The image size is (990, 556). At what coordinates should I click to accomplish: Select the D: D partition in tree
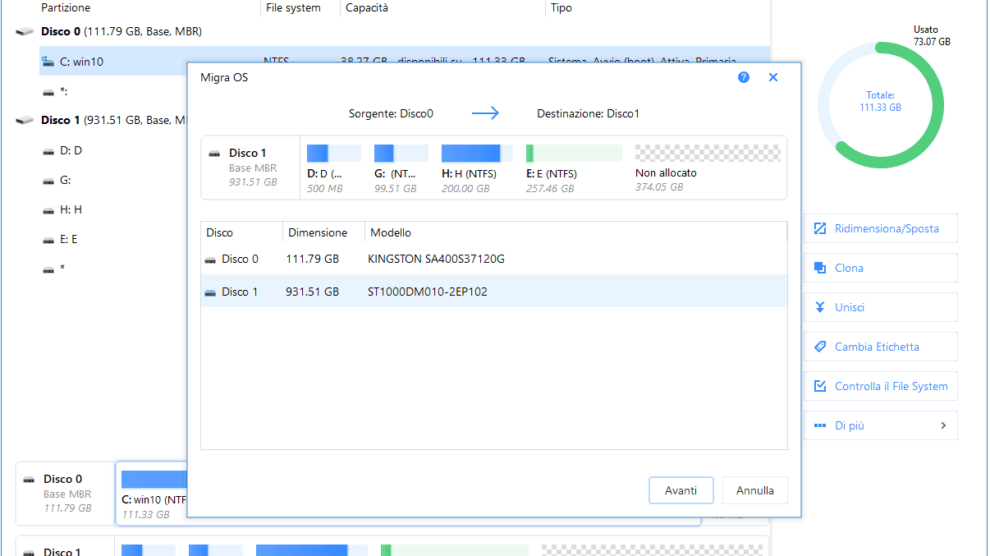pyautogui.click(x=71, y=151)
